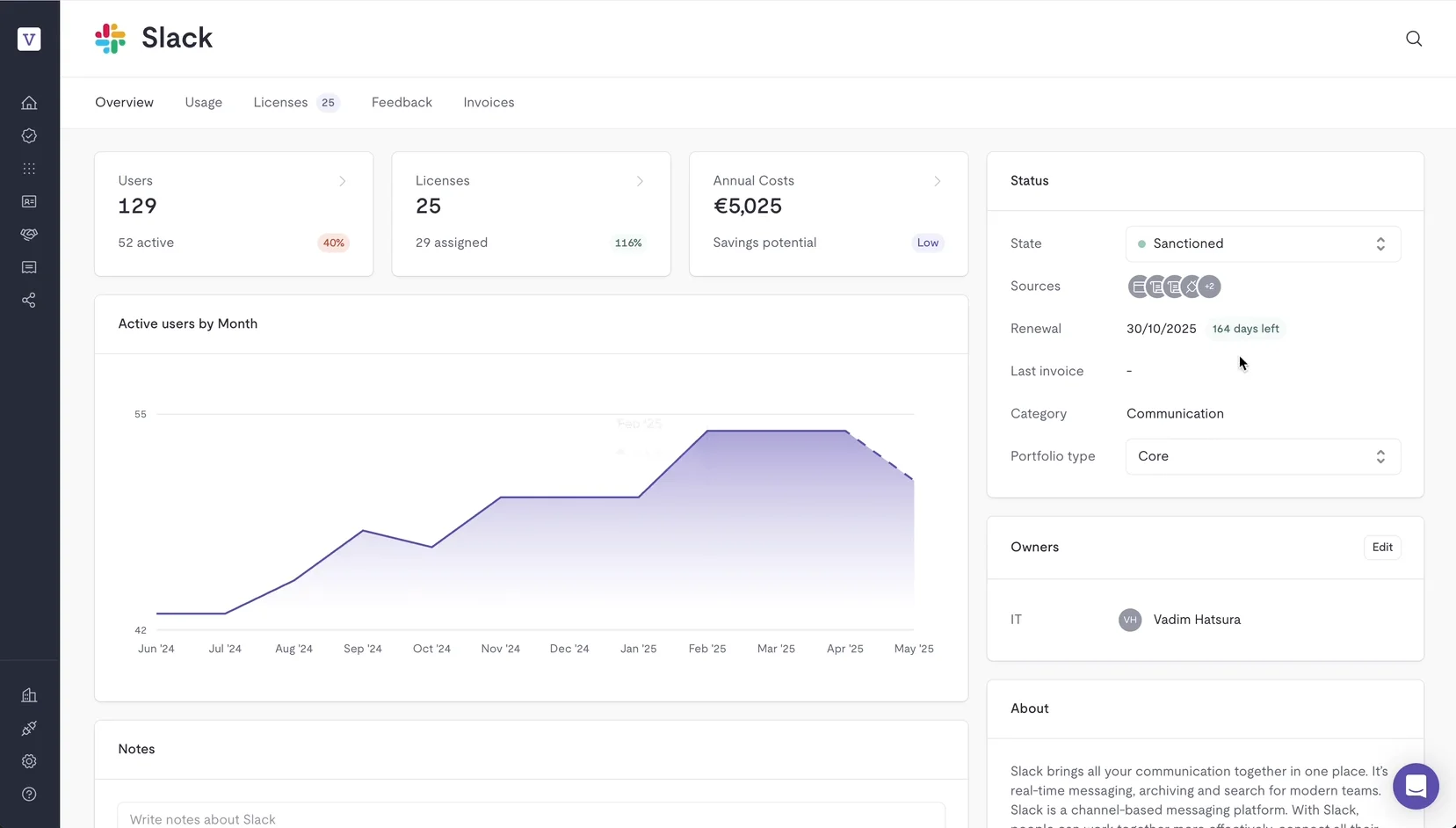The height and width of the screenshot is (828, 1456).
Task: Switch to the Feedback tab
Action: click(x=402, y=102)
